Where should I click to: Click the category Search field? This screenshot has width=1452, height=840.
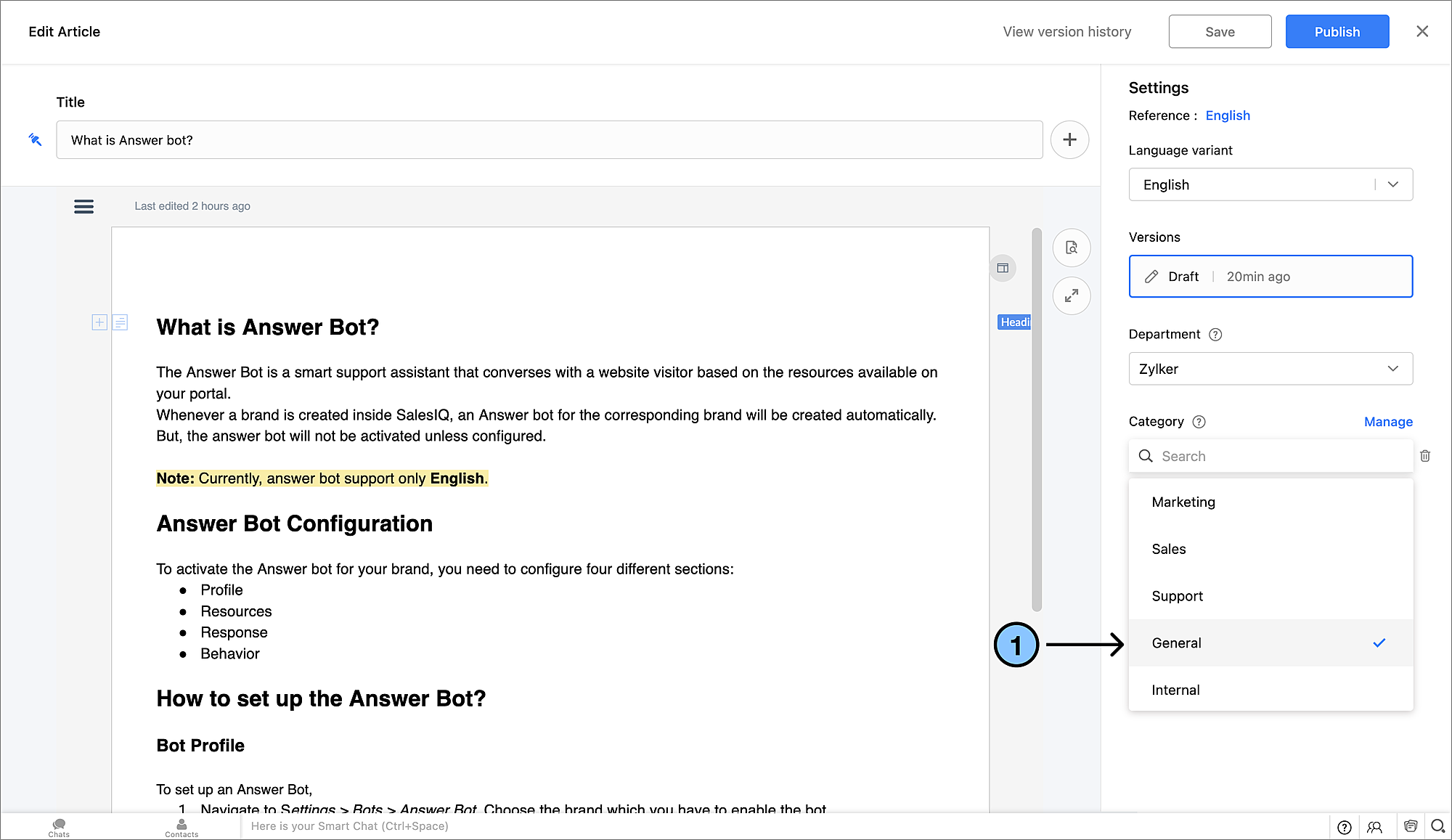[1270, 456]
